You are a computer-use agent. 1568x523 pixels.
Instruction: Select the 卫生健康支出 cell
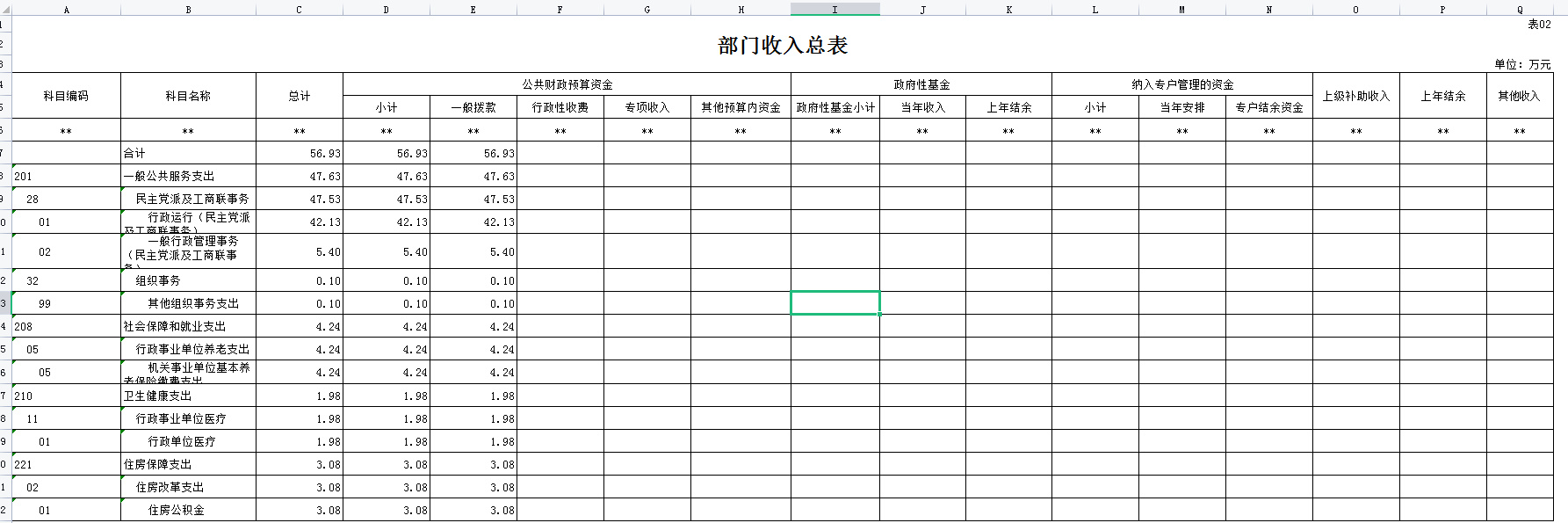pos(188,396)
